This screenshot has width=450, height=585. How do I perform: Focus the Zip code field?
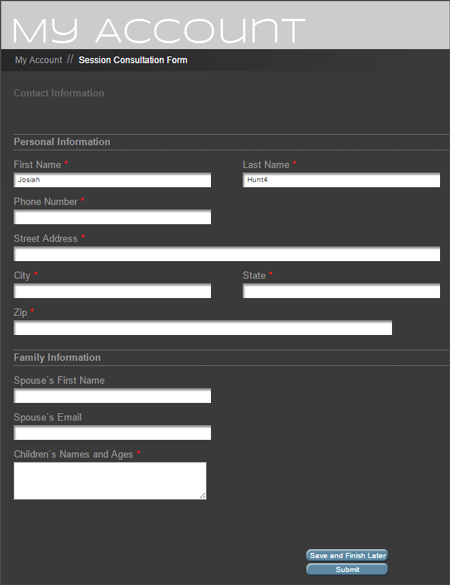pyautogui.click(x=203, y=328)
